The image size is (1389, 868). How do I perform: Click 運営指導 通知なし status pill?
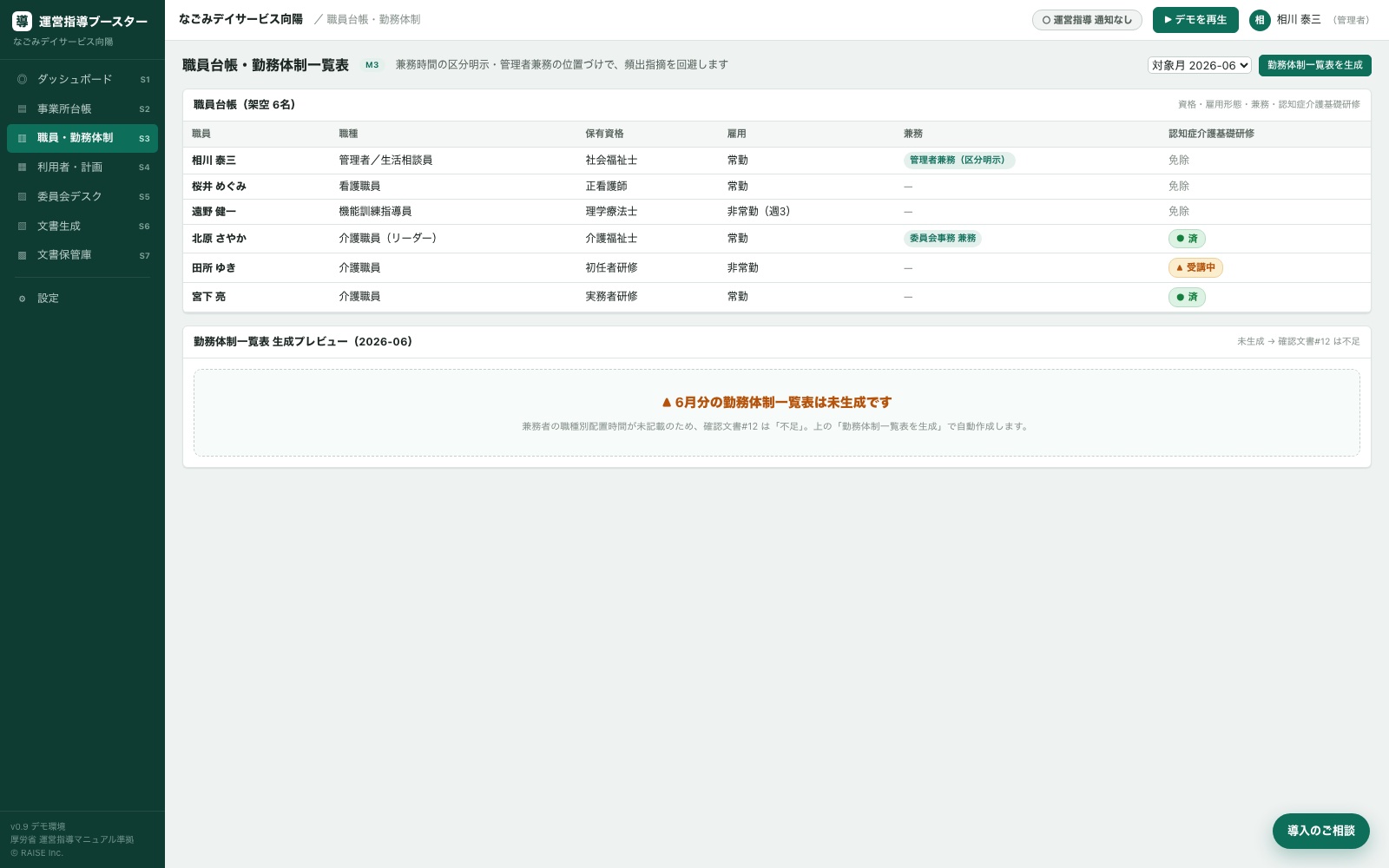click(1087, 20)
